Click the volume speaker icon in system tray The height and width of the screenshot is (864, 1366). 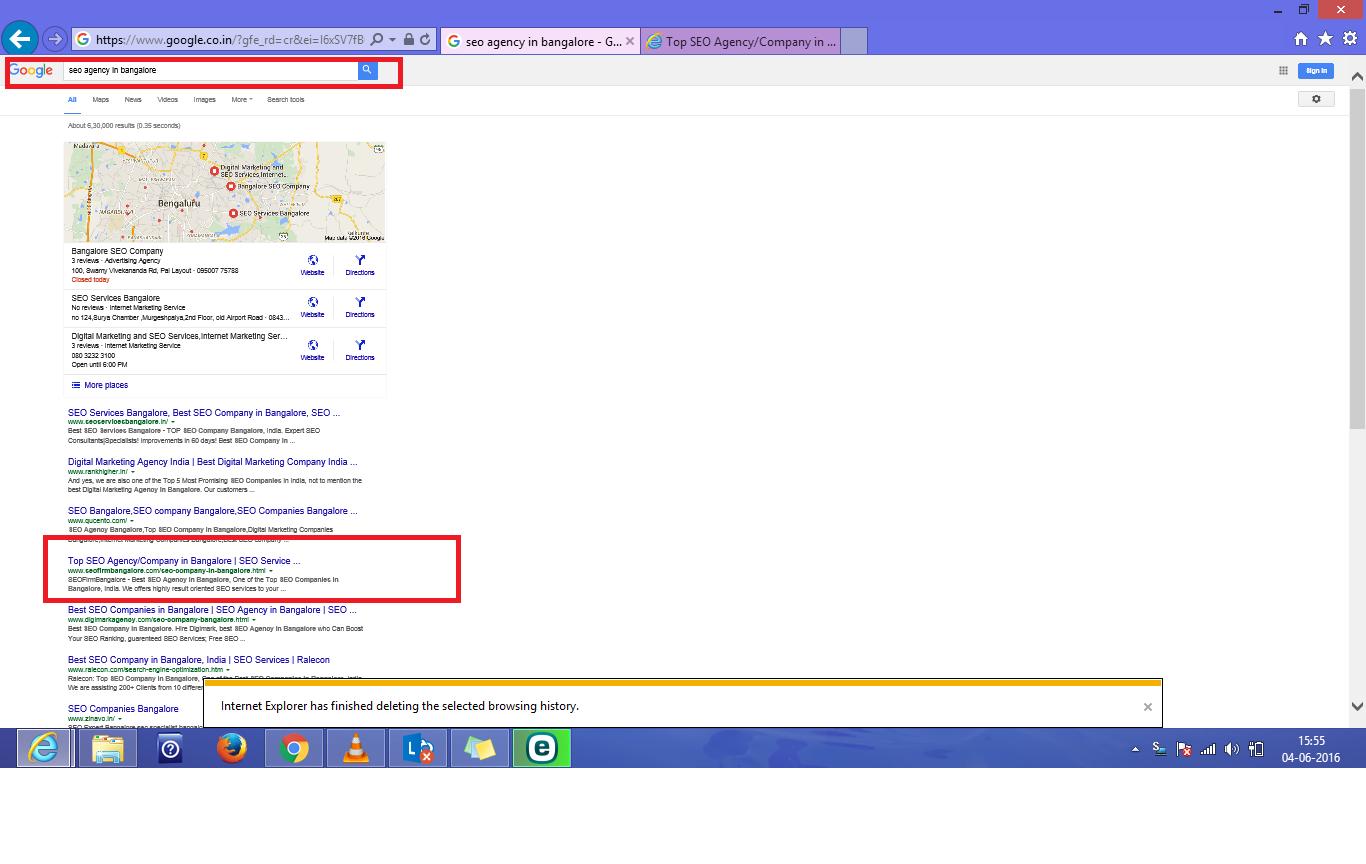pos(1232,748)
